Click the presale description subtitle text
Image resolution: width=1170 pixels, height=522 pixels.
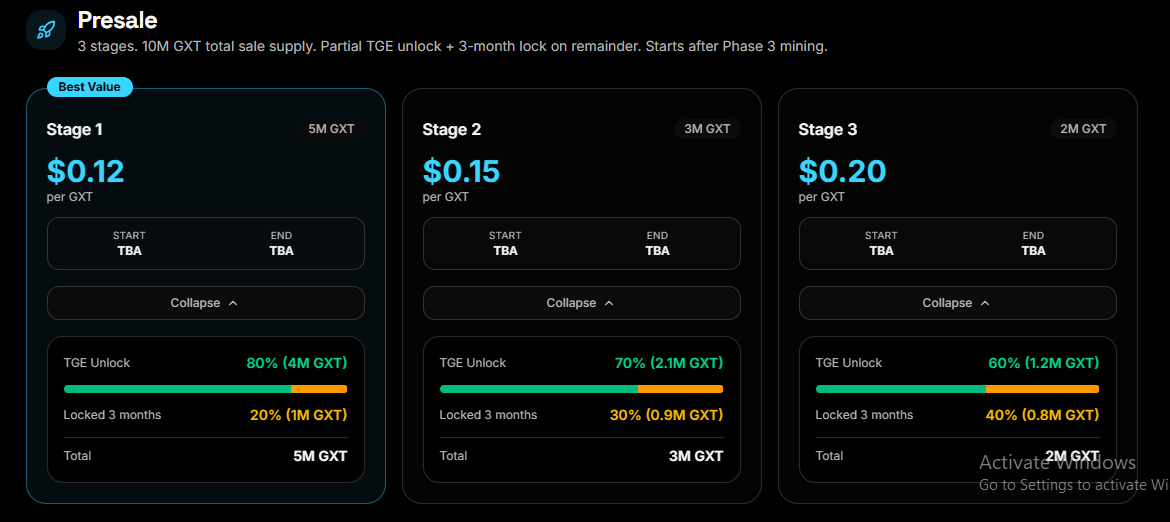(452, 46)
